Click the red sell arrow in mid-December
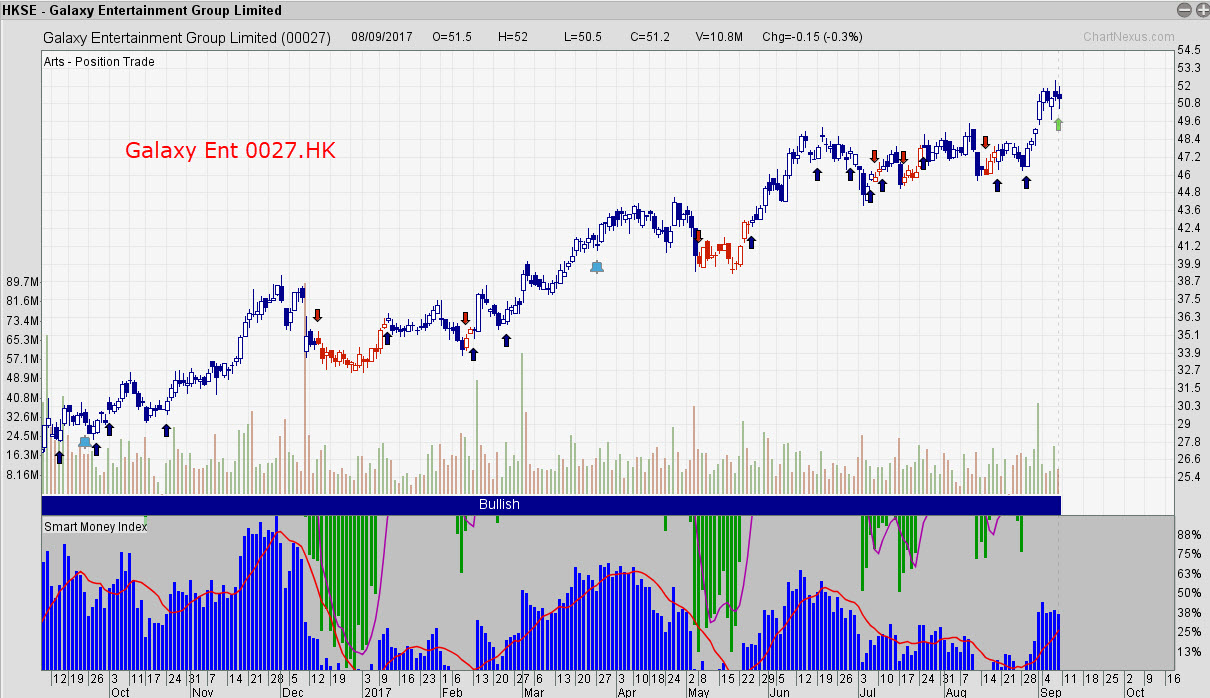Viewport: 1210px width, 698px height. point(318,315)
